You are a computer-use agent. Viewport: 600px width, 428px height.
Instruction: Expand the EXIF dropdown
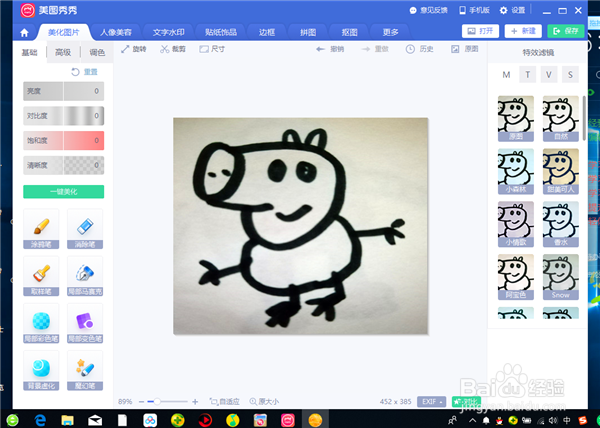[x=432, y=402]
